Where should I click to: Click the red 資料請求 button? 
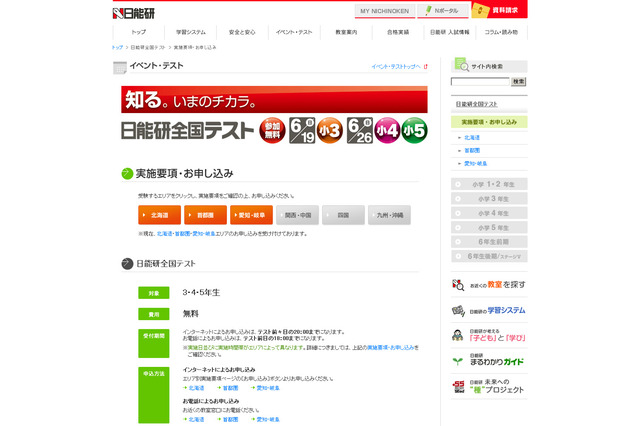(499, 10)
